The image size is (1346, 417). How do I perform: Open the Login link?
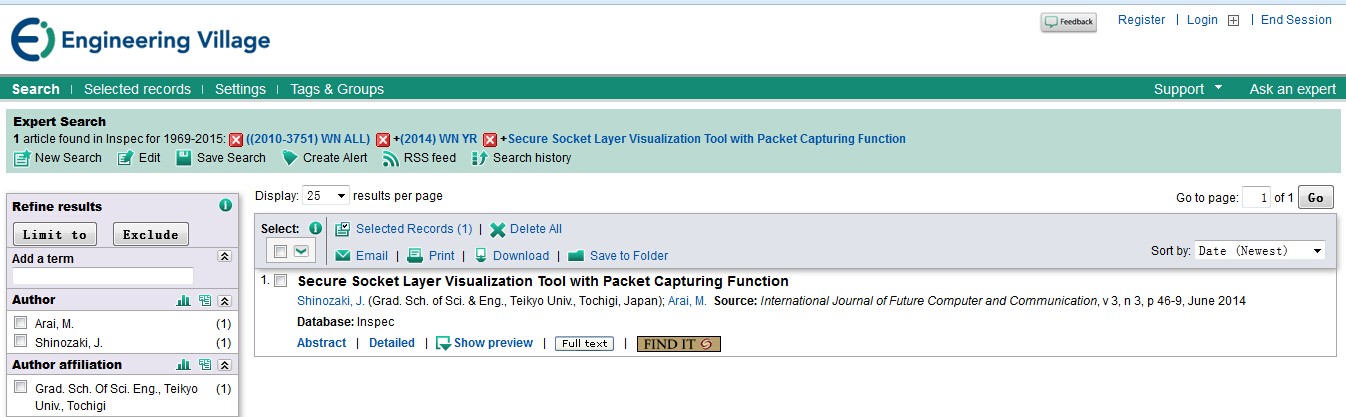pyautogui.click(x=1202, y=20)
